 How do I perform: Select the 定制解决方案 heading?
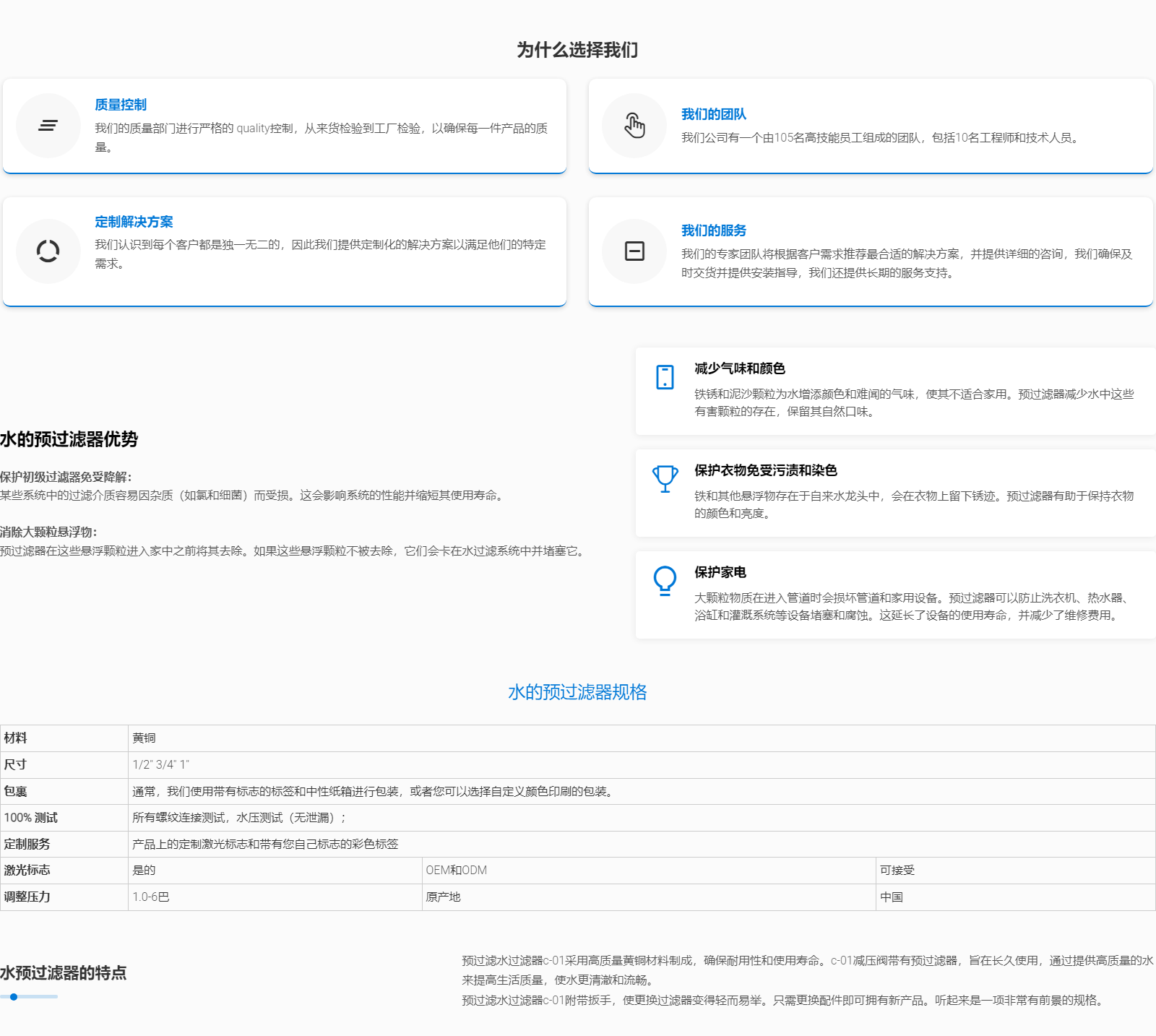click(x=134, y=222)
